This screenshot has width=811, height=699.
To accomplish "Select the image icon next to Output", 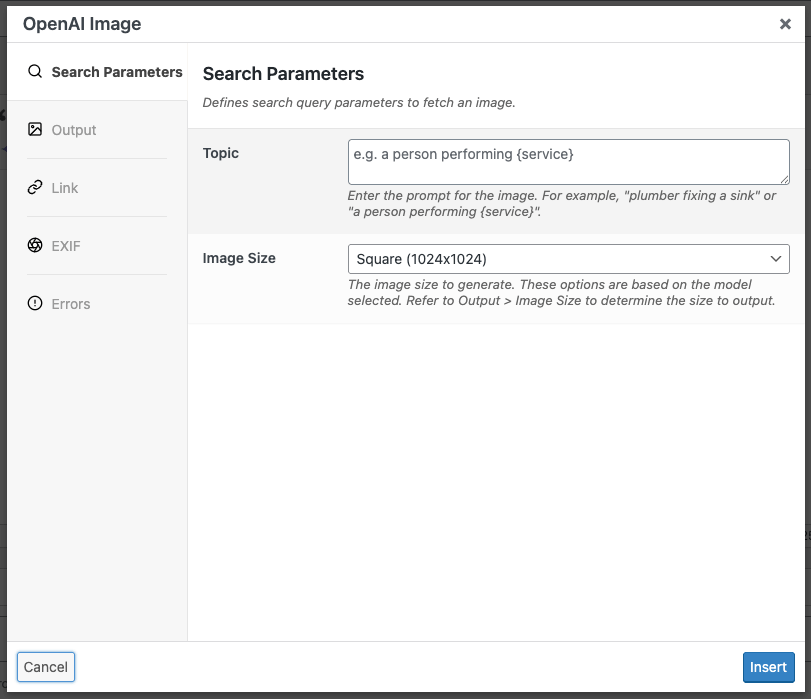I will [x=34, y=129].
